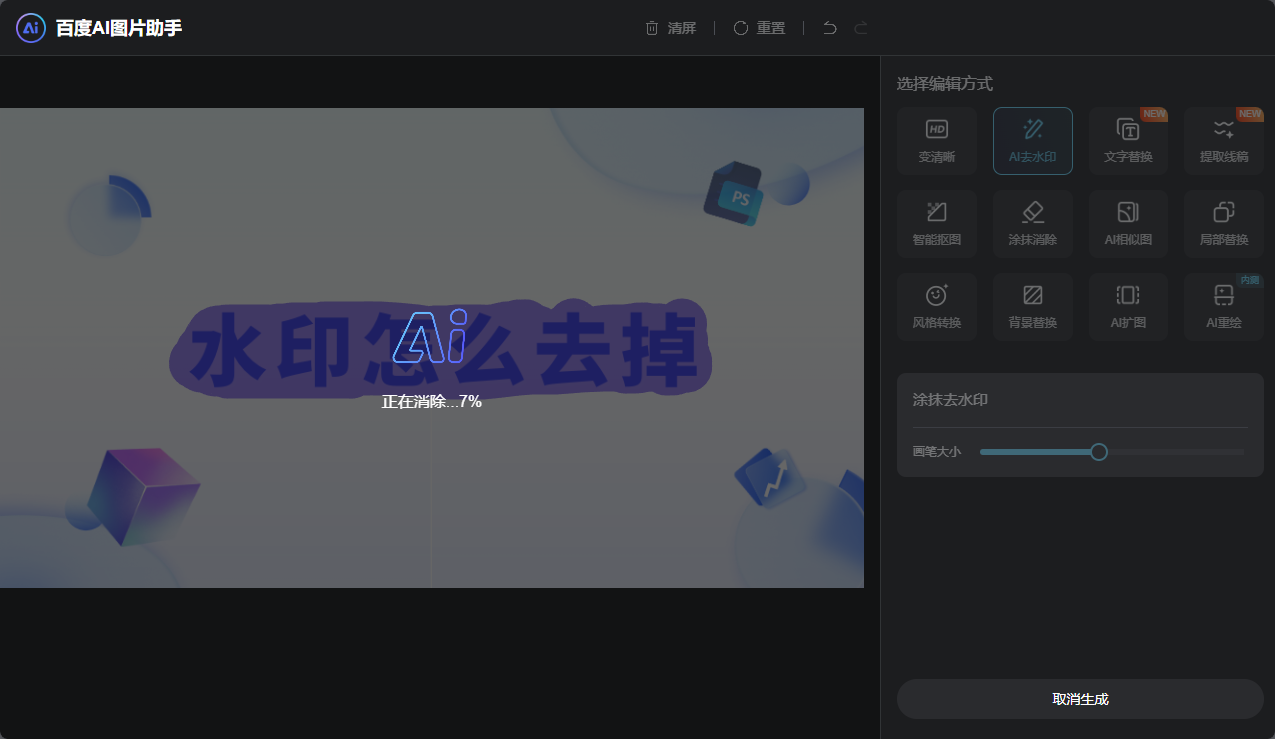This screenshot has height=739, width=1275.
Task: Open the AI相似图 similar image tool
Action: [x=1127, y=223]
